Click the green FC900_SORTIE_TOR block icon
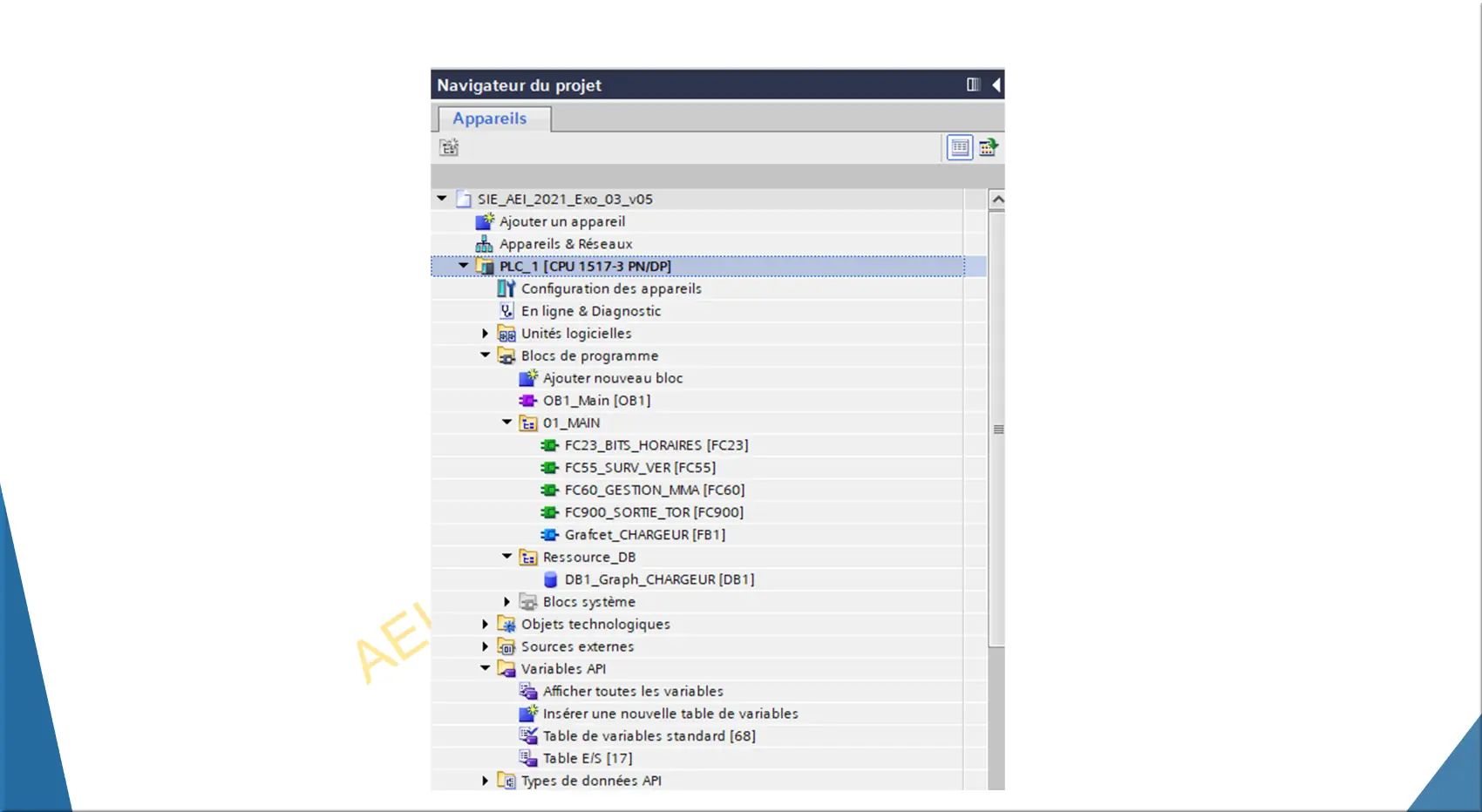 (x=550, y=512)
